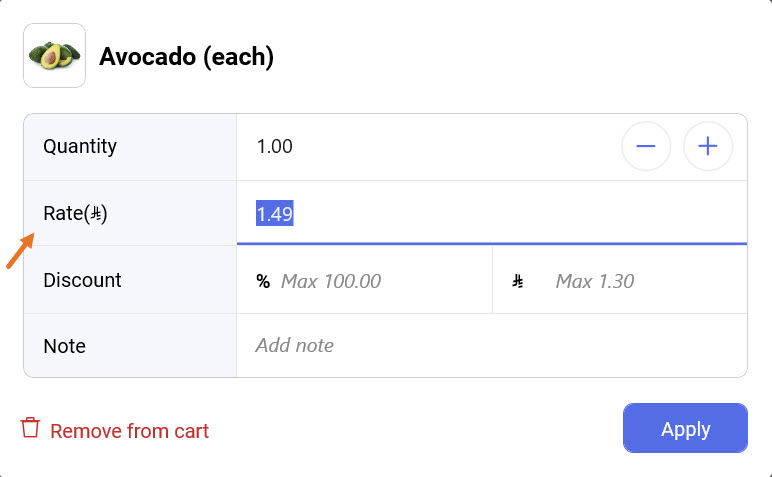Click the currency symbol beside Rate label
Screen dimensions: 772x477
coord(96,214)
